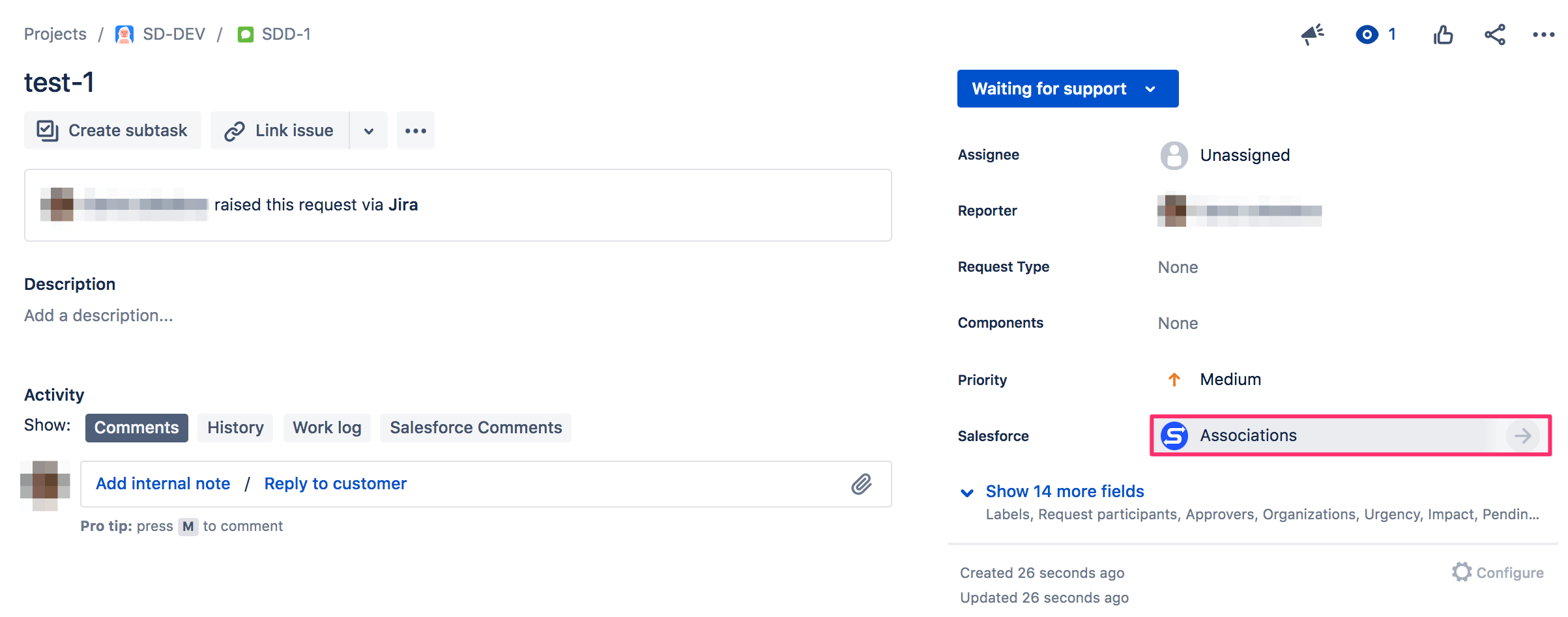Screen dimensions: 1568x617
Task: Toggle the watch issue eye icon
Action: pos(1367,35)
